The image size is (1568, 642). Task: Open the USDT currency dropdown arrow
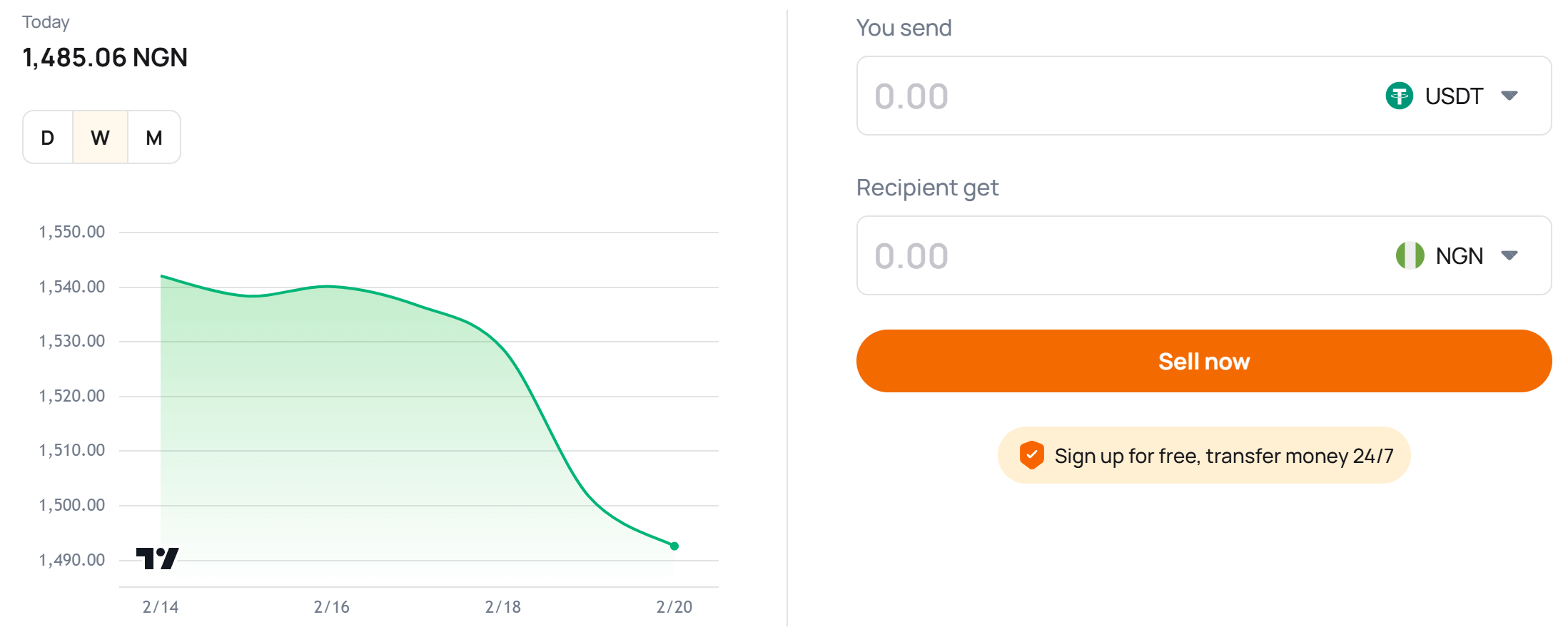point(1509,96)
